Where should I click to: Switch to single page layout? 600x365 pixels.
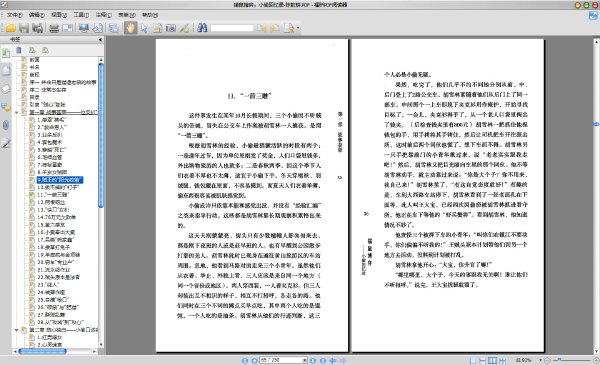473,360
